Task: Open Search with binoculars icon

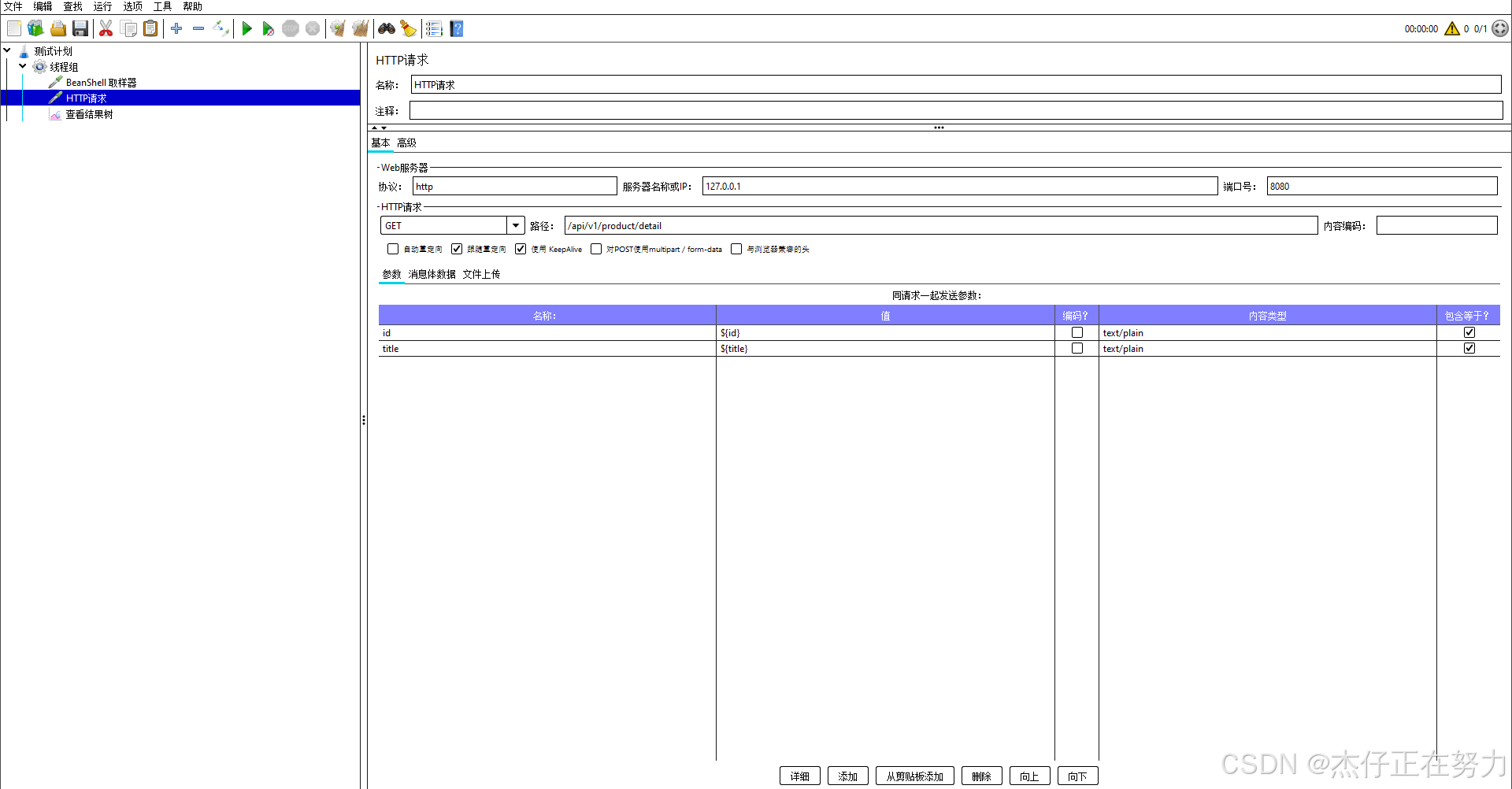Action: 387,29
